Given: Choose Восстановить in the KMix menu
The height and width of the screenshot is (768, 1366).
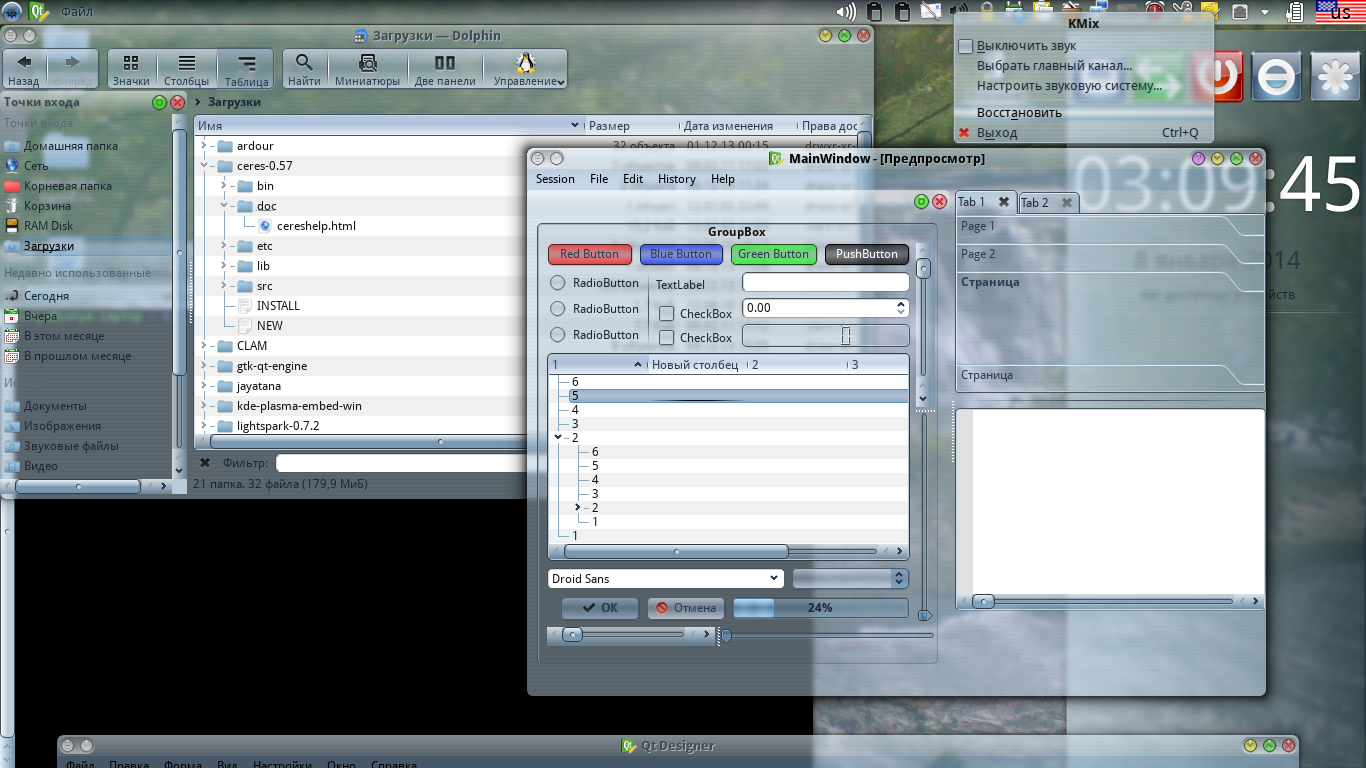Looking at the screenshot, I should (1084, 113).
